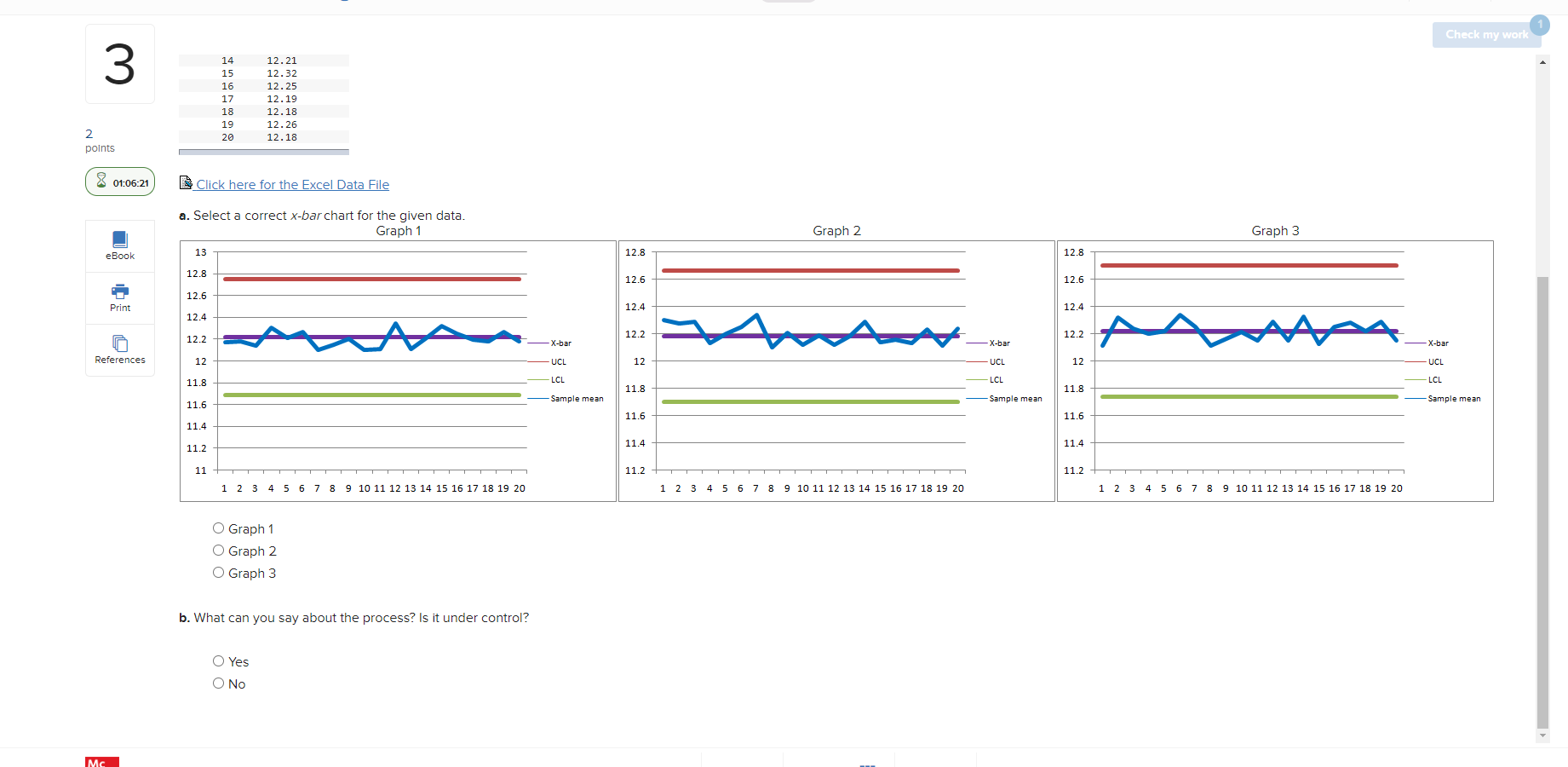Viewport: 1568px width, 767px height.
Task: Click the scrollbar up arrow
Action: [1542, 62]
